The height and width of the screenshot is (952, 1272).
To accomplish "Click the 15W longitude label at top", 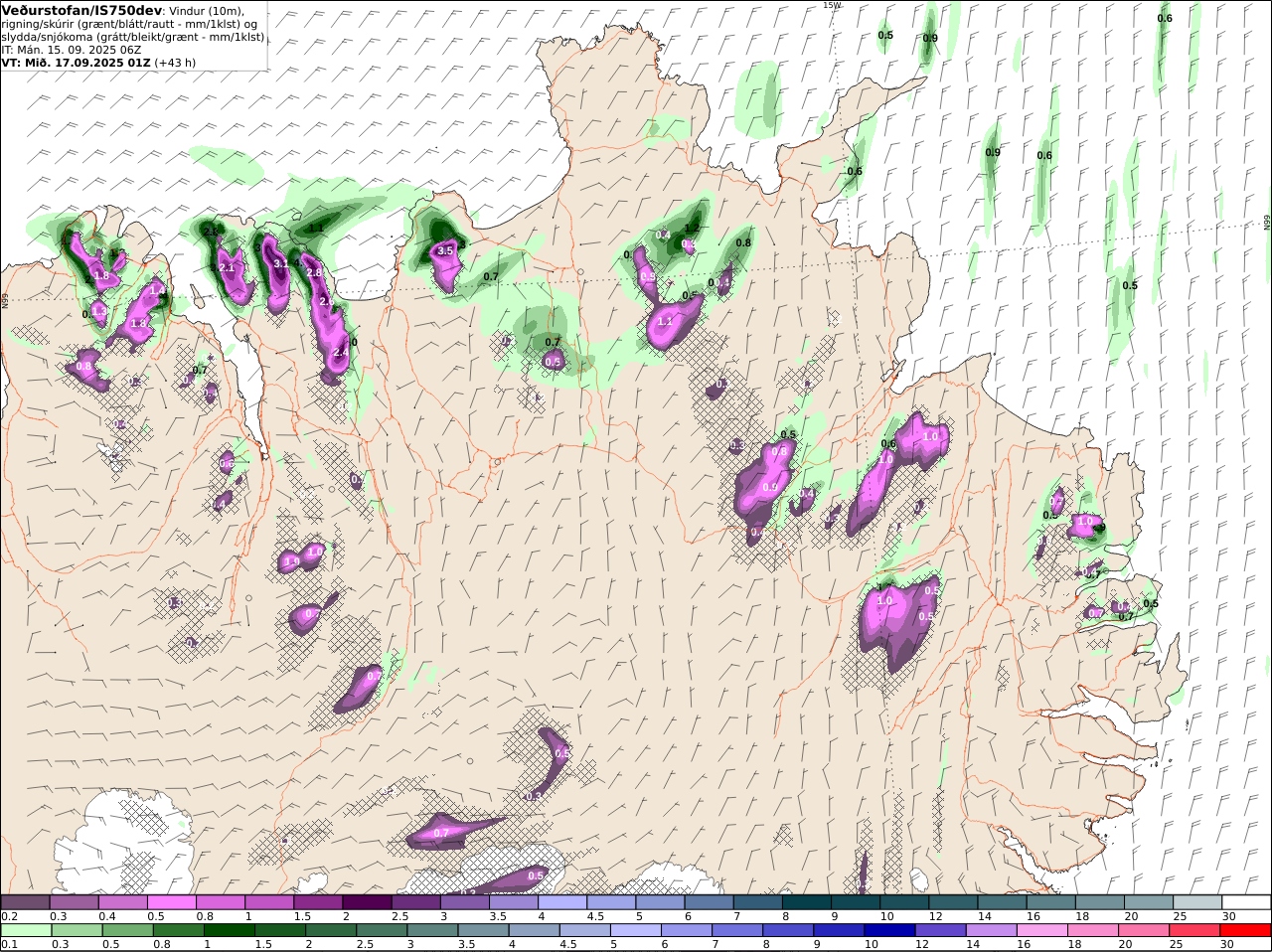I will [x=831, y=5].
